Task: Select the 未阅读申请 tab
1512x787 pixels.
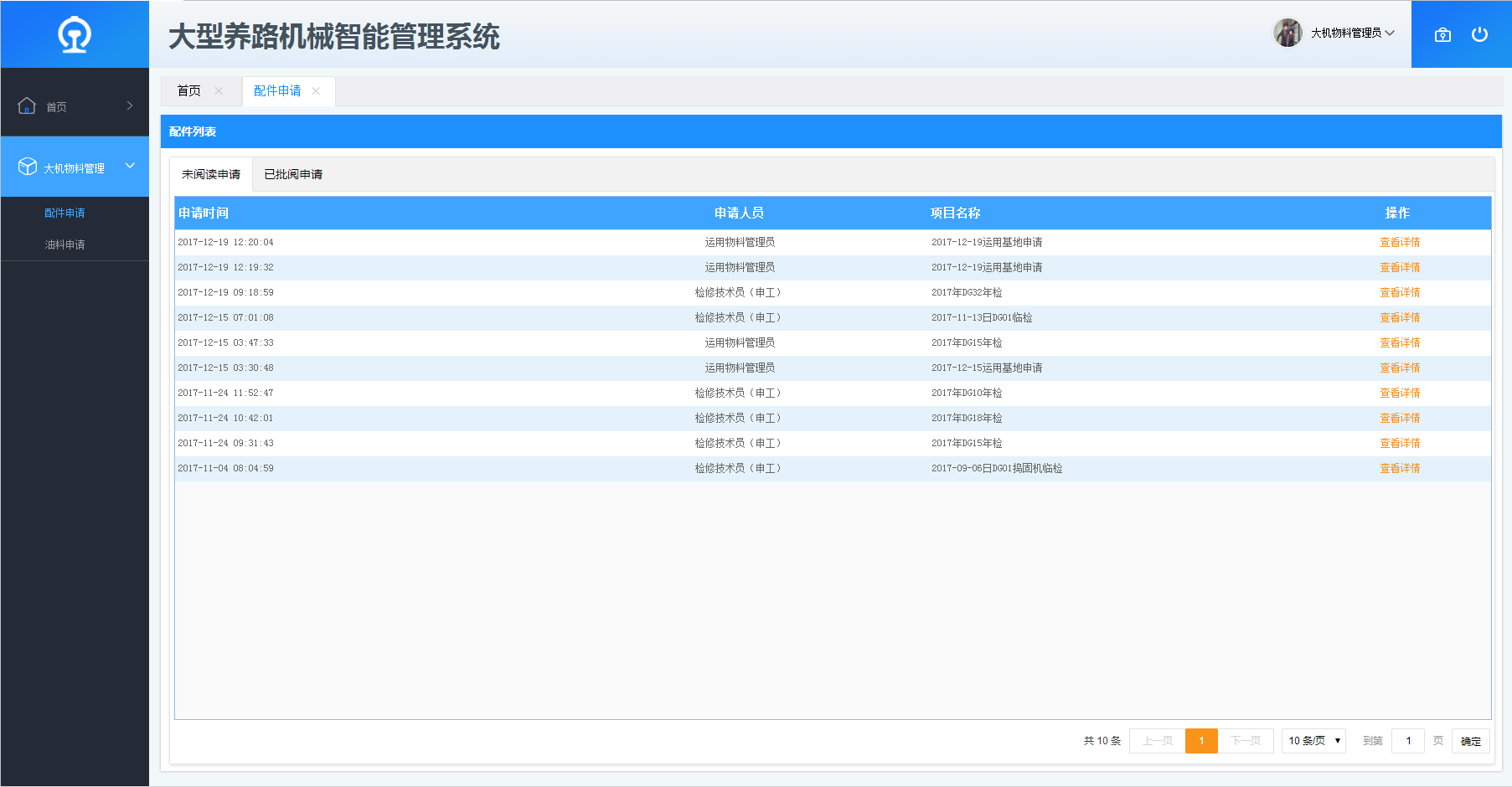Action: click(211, 174)
